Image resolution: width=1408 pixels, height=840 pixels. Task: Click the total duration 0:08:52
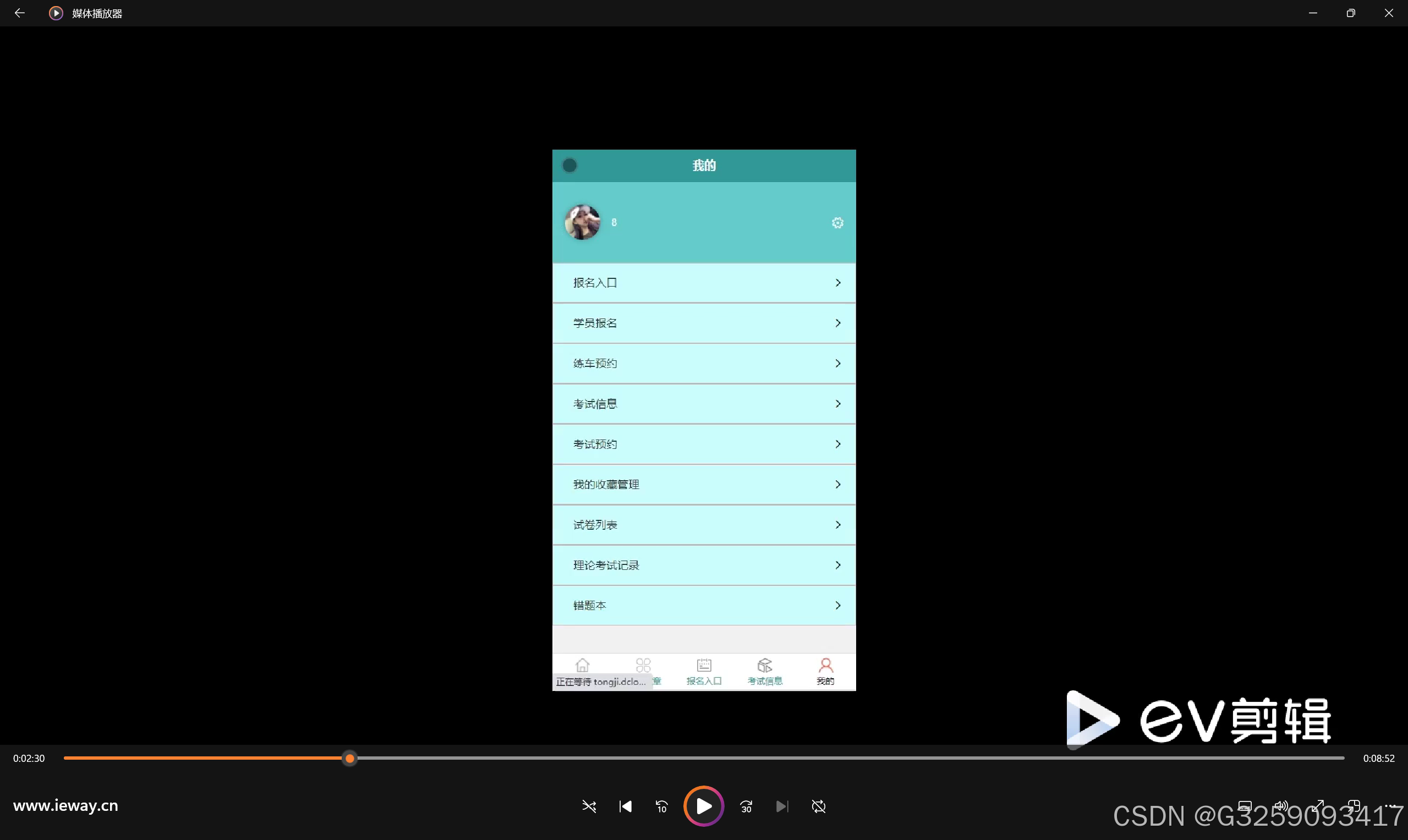point(1378,758)
